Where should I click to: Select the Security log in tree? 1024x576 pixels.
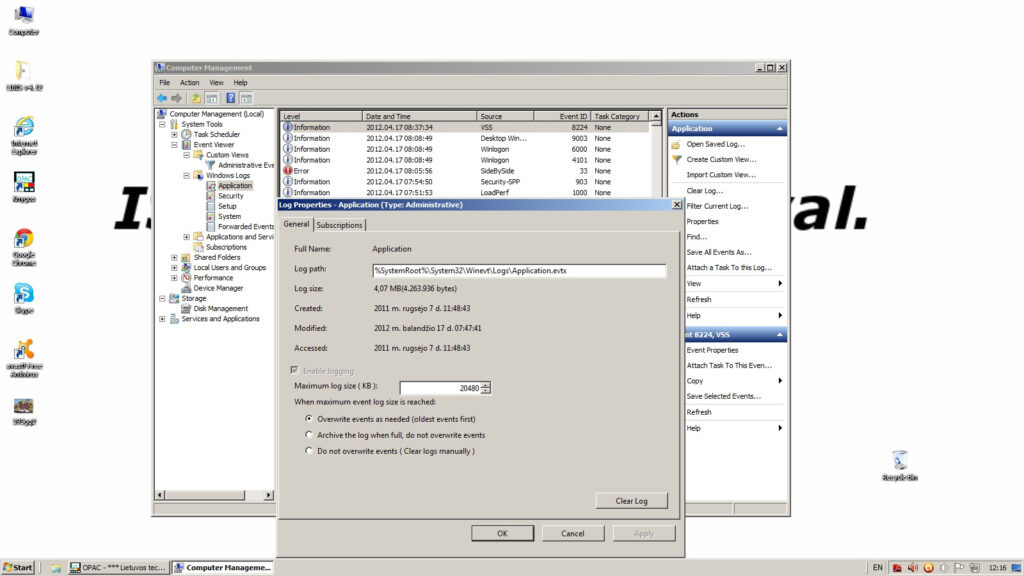[231, 196]
